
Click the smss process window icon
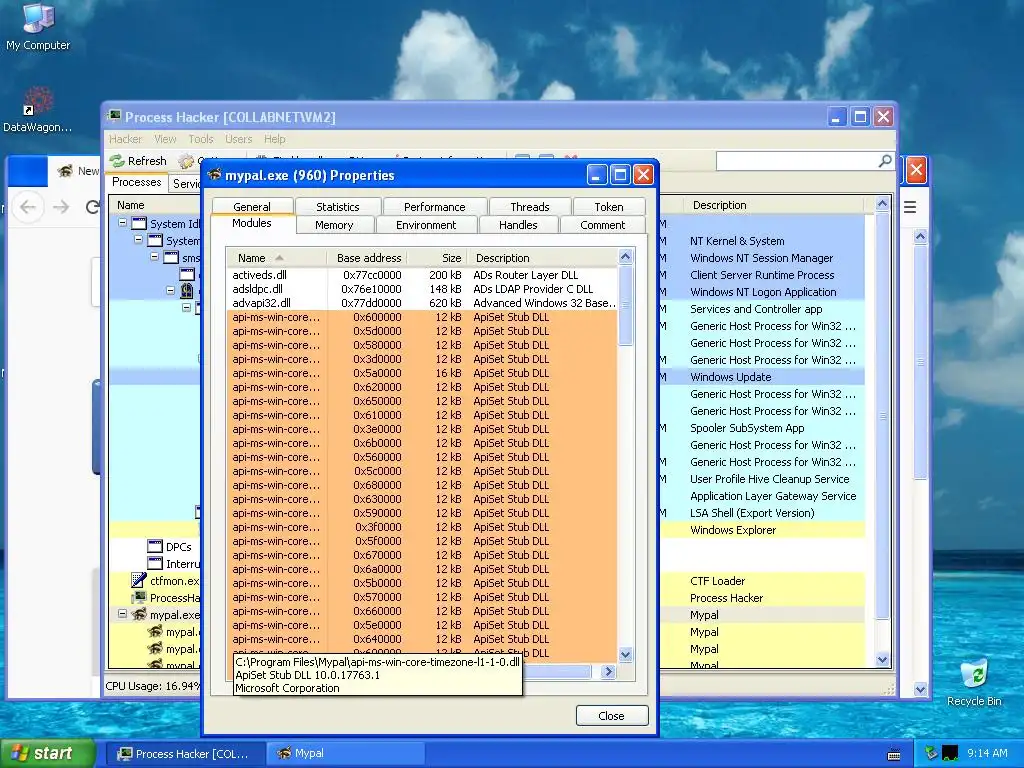[171, 257]
